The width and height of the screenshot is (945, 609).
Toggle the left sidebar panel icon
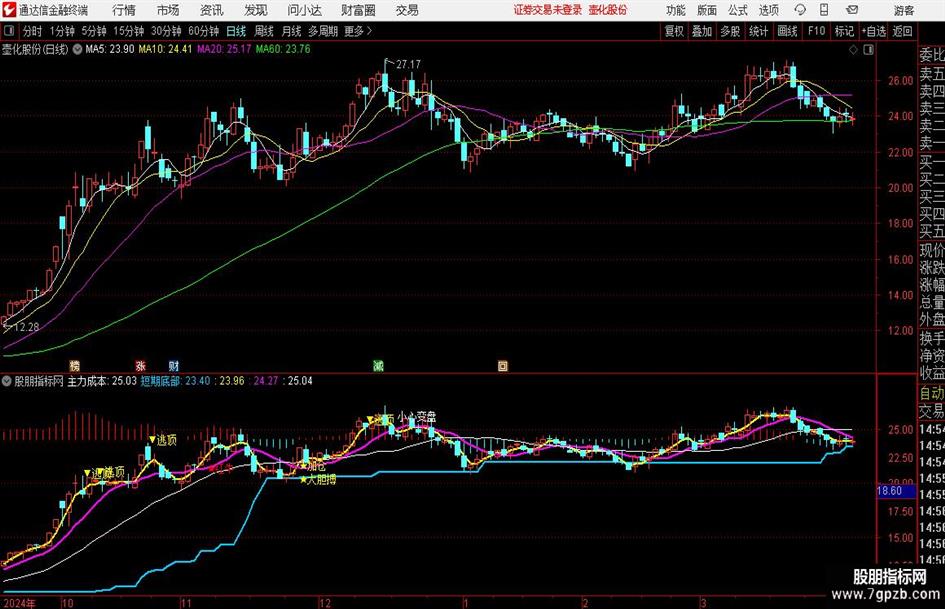(x=8, y=31)
